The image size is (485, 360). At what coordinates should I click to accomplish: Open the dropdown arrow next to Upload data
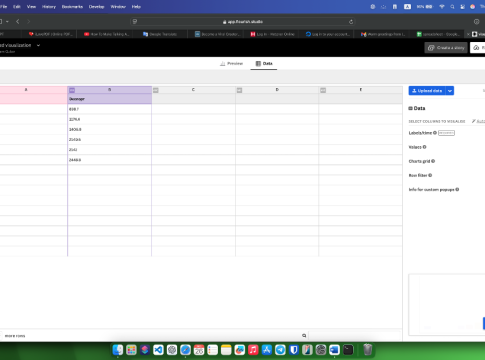(450, 91)
